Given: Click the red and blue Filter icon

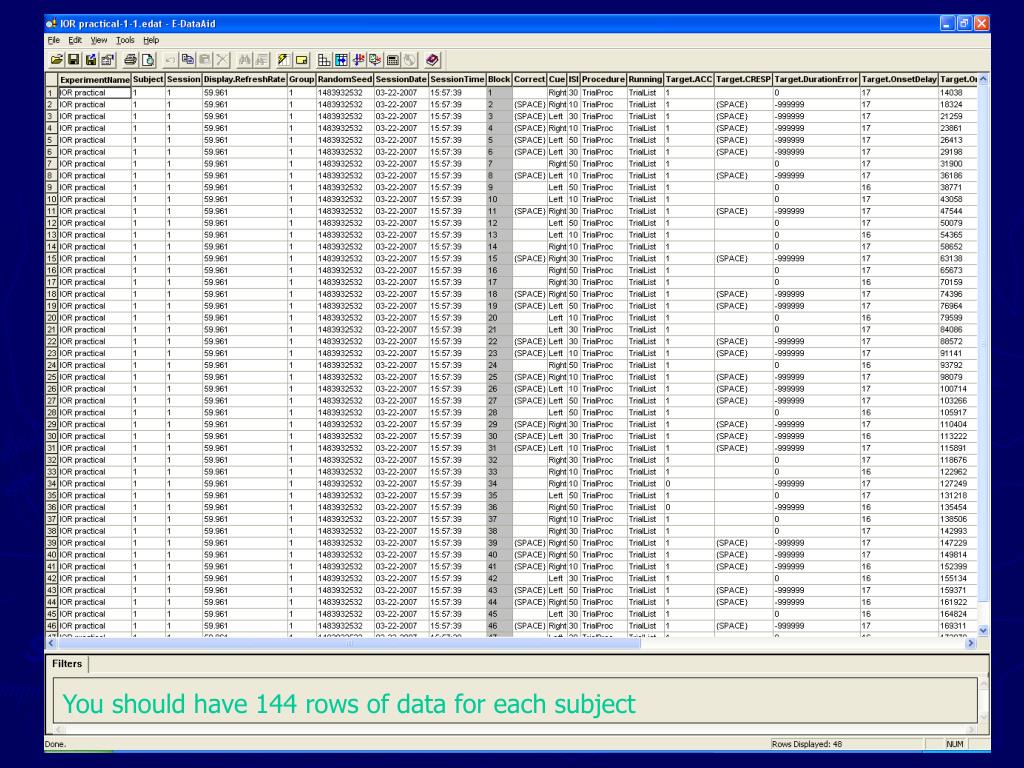Looking at the screenshot, I should 358,60.
